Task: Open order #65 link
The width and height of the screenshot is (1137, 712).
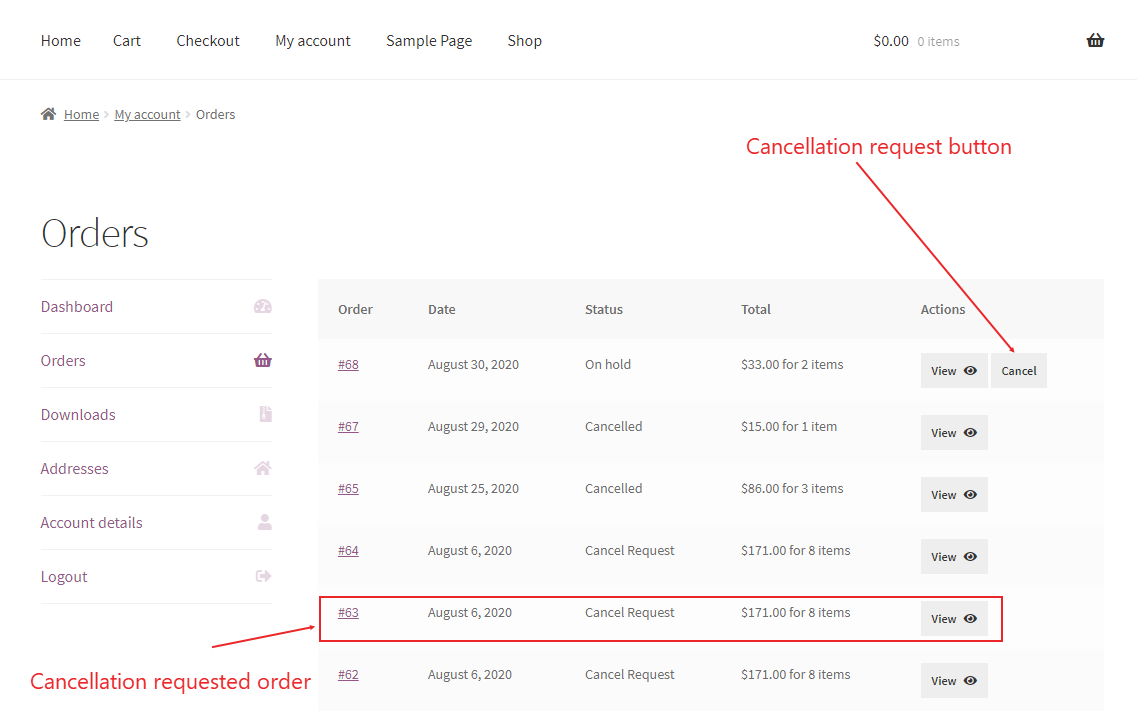Action: tap(348, 489)
